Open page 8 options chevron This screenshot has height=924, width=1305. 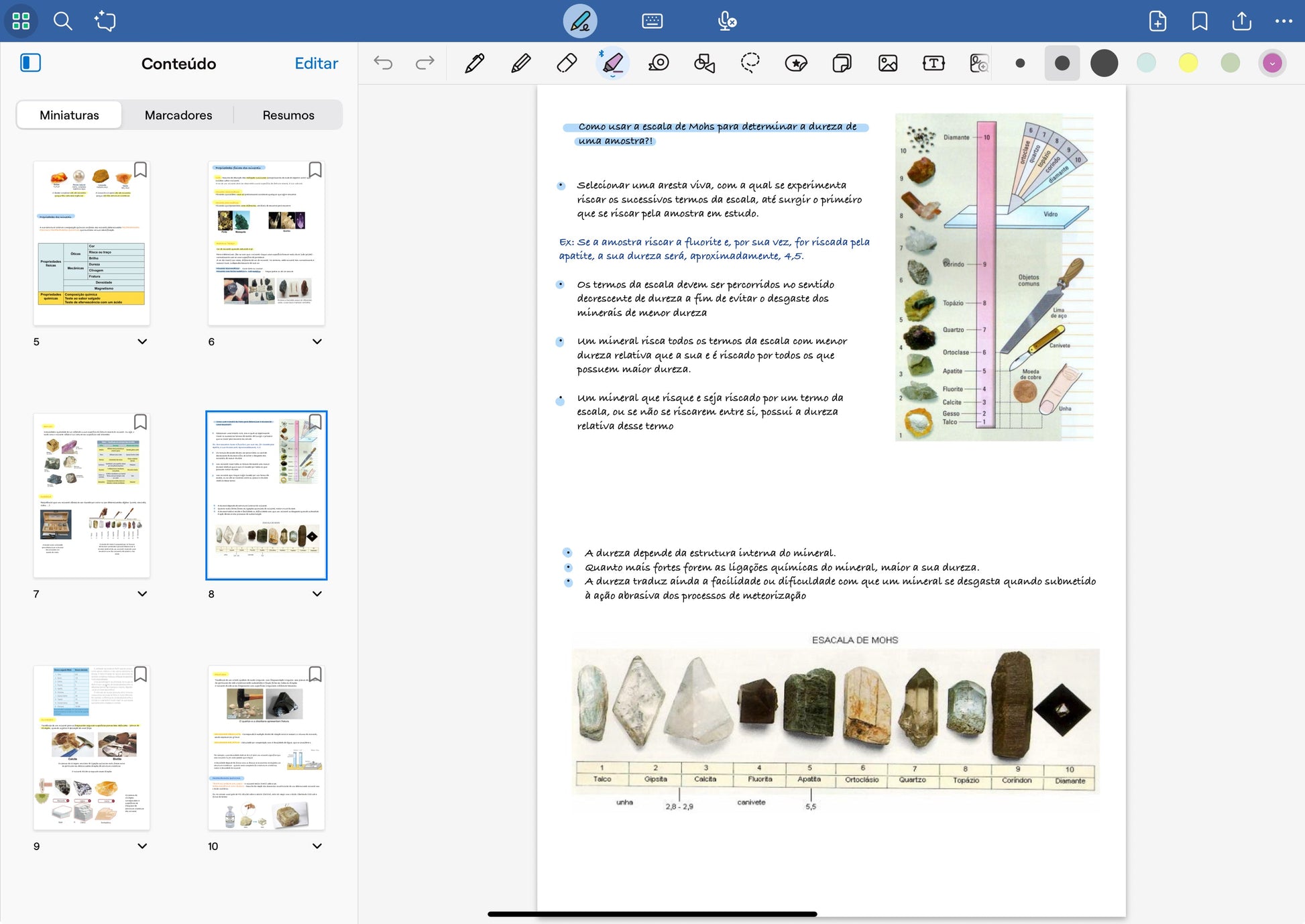tap(317, 593)
